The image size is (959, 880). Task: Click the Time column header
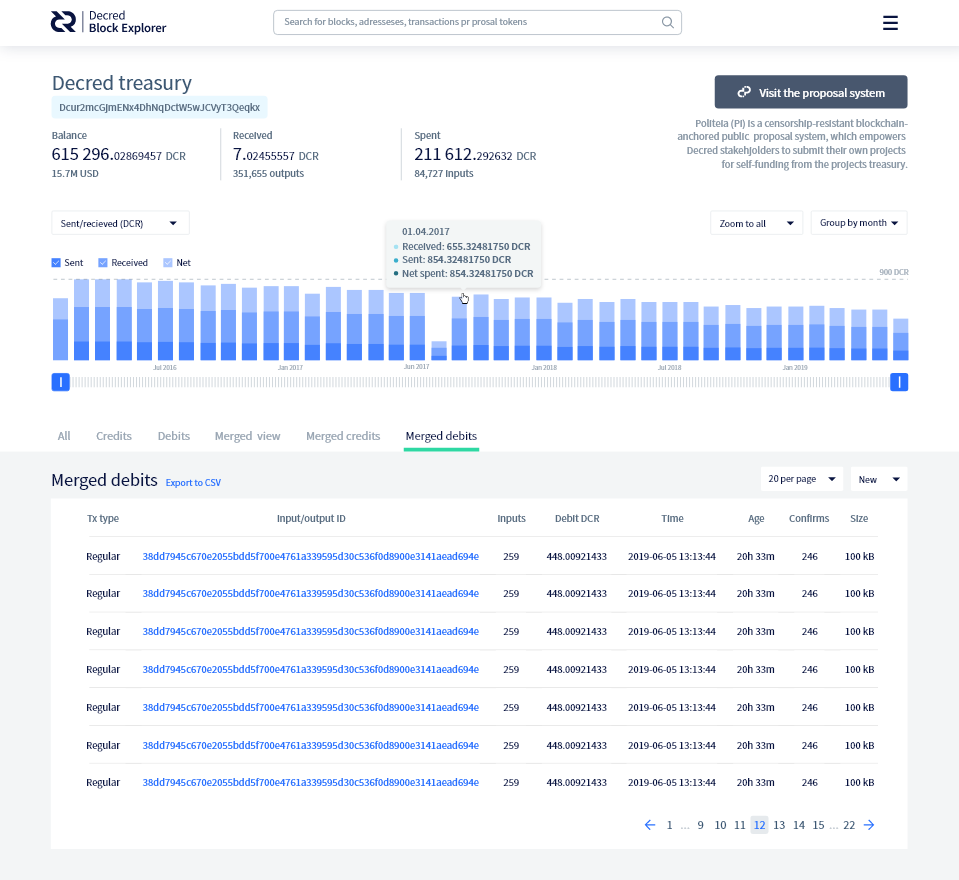click(672, 519)
